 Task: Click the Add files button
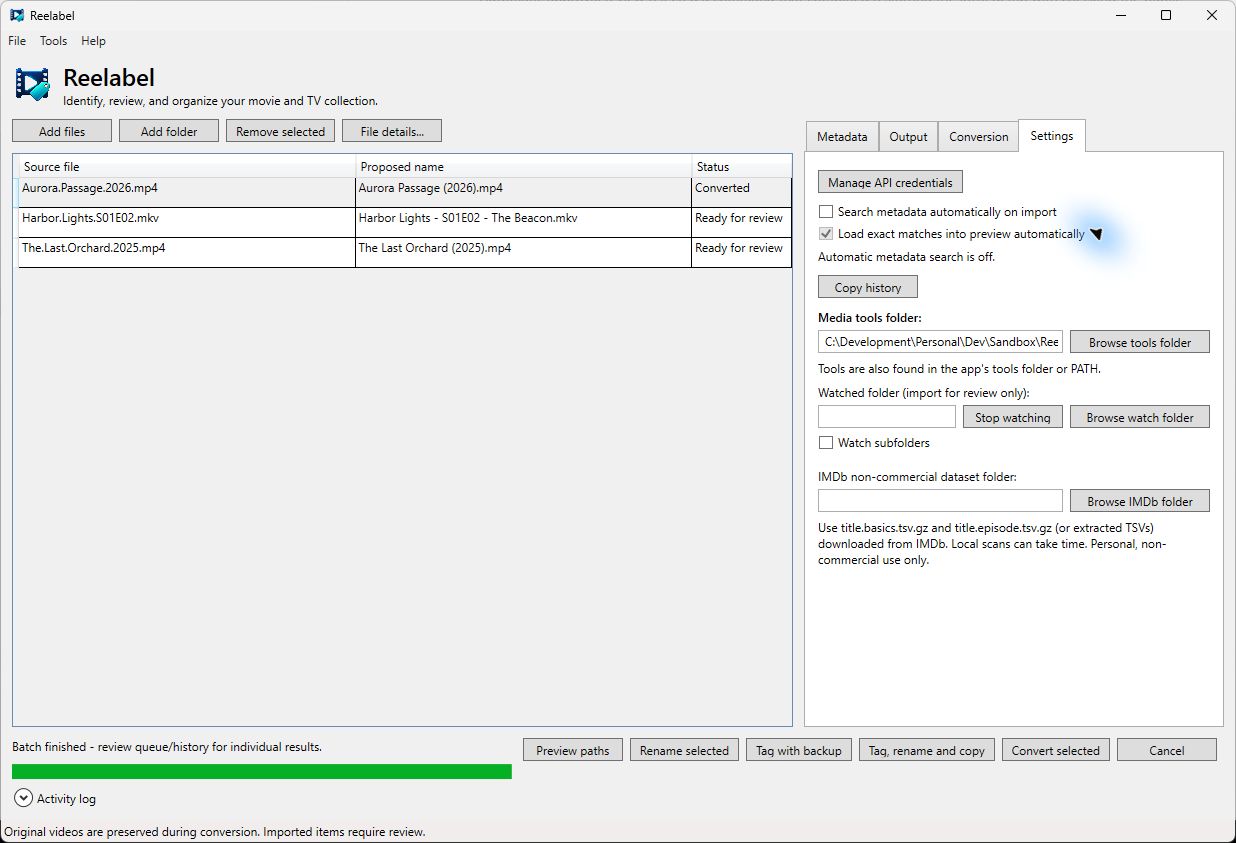tap(62, 131)
